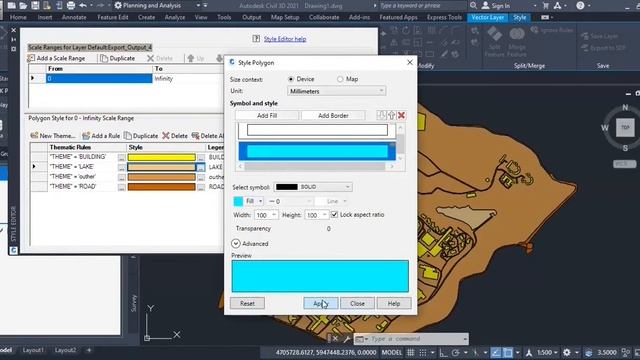This screenshot has height=360, width=640.
Task: Click the dark orange ROAD style swatch
Action: click(162, 187)
